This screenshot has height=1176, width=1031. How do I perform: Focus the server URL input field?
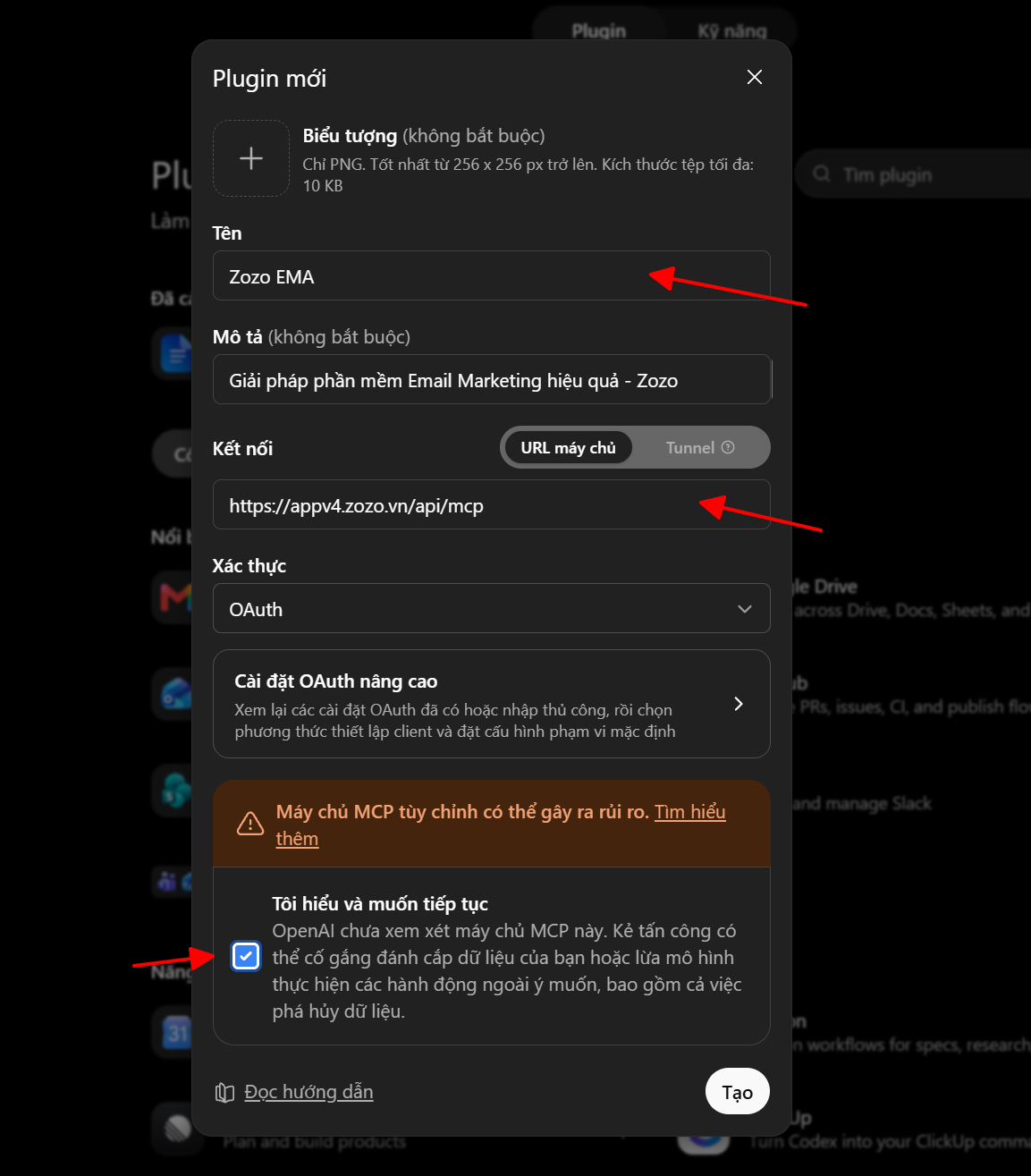click(x=491, y=504)
